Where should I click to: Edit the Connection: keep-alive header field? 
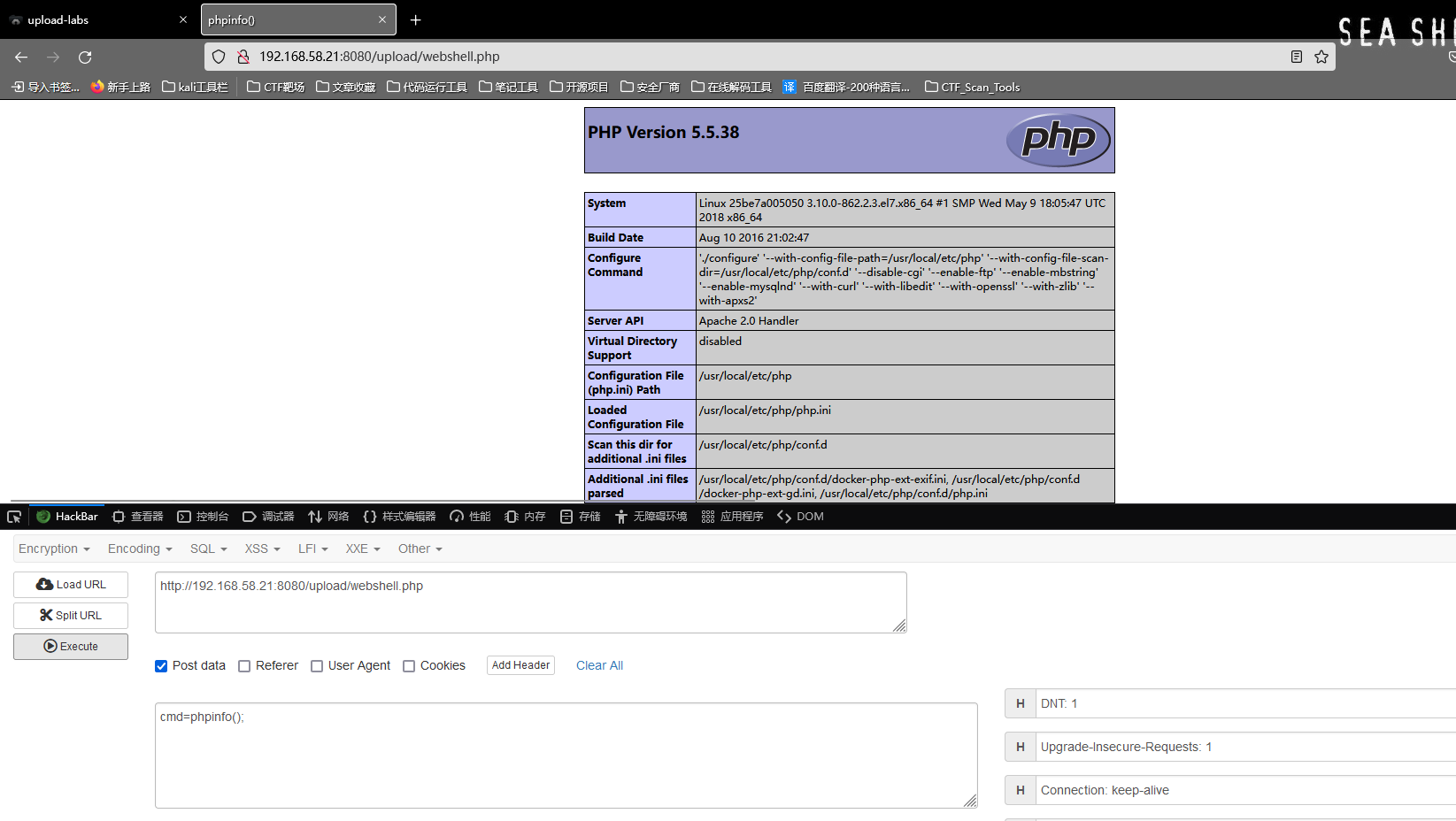tap(1246, 790)
